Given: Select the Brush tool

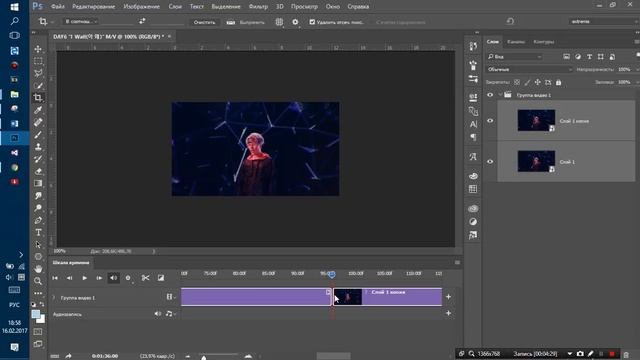Looking at the screenshot, I should [x=38, y=134].
